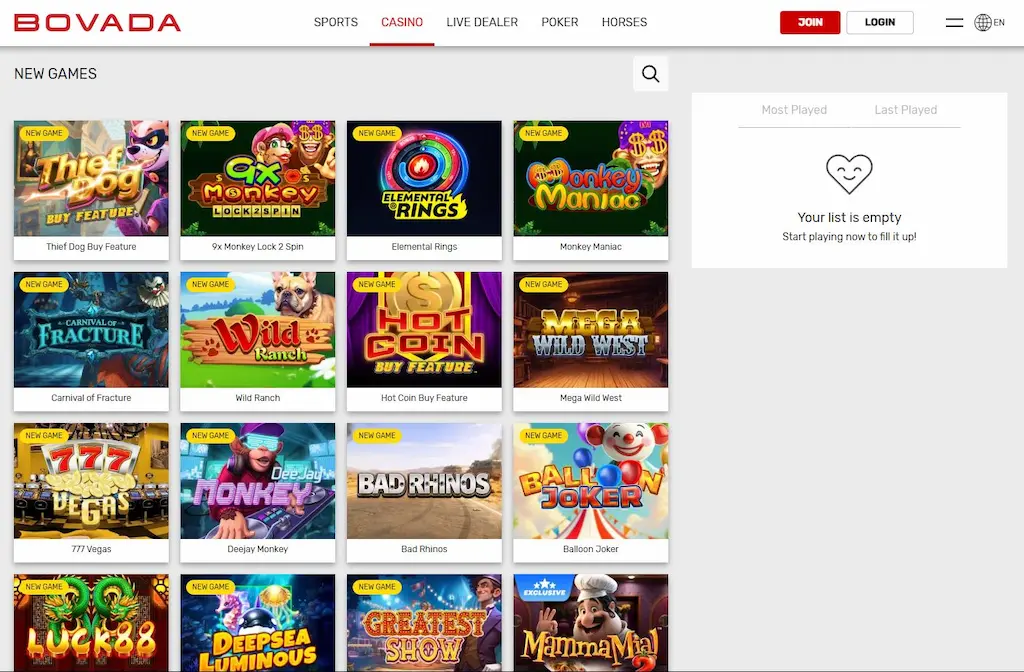Go to Horses section
The width and height of the screenshot is (1024, 672).
point(624,22)
